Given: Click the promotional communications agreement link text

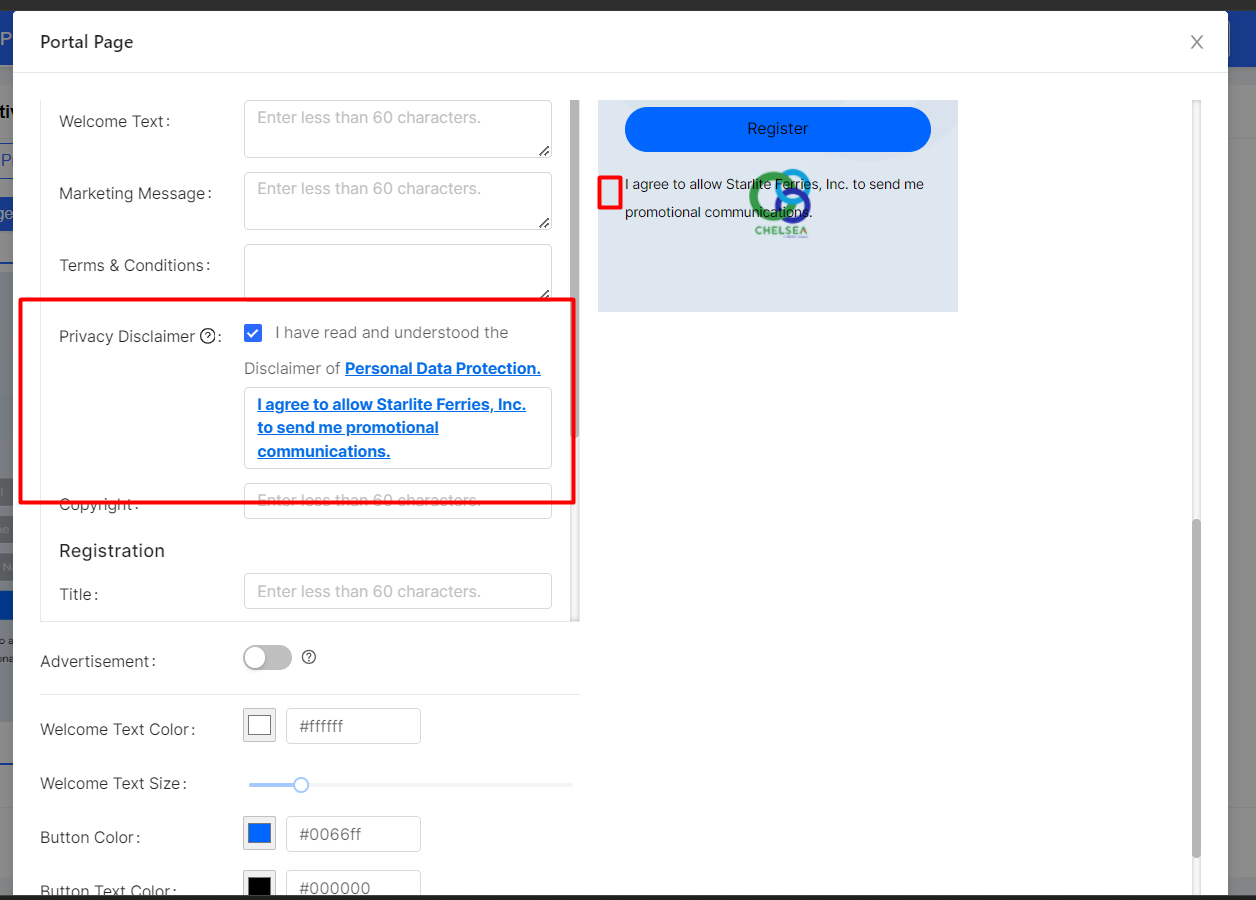Looking at the screenshot, I should click(x=391, y=428).
